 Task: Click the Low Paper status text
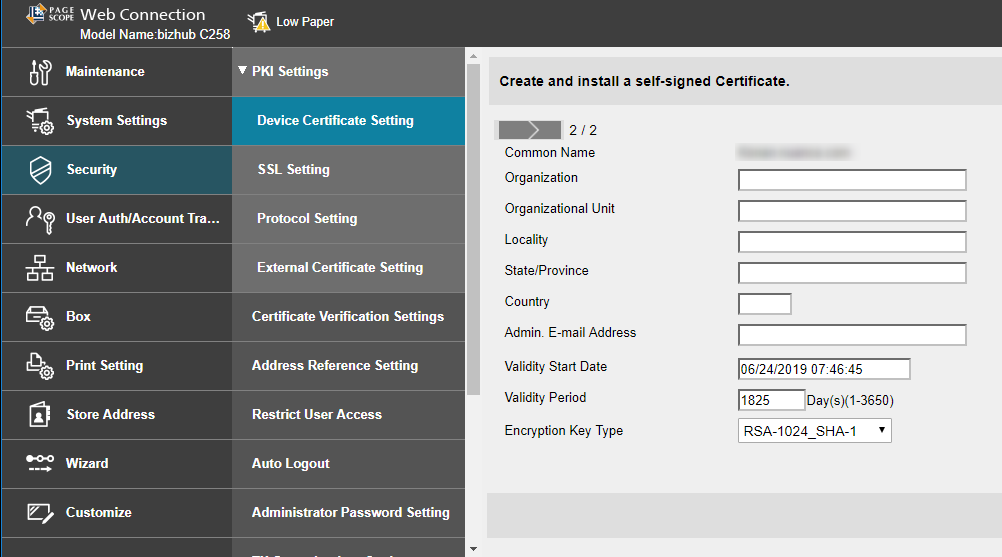coord(305,22)
